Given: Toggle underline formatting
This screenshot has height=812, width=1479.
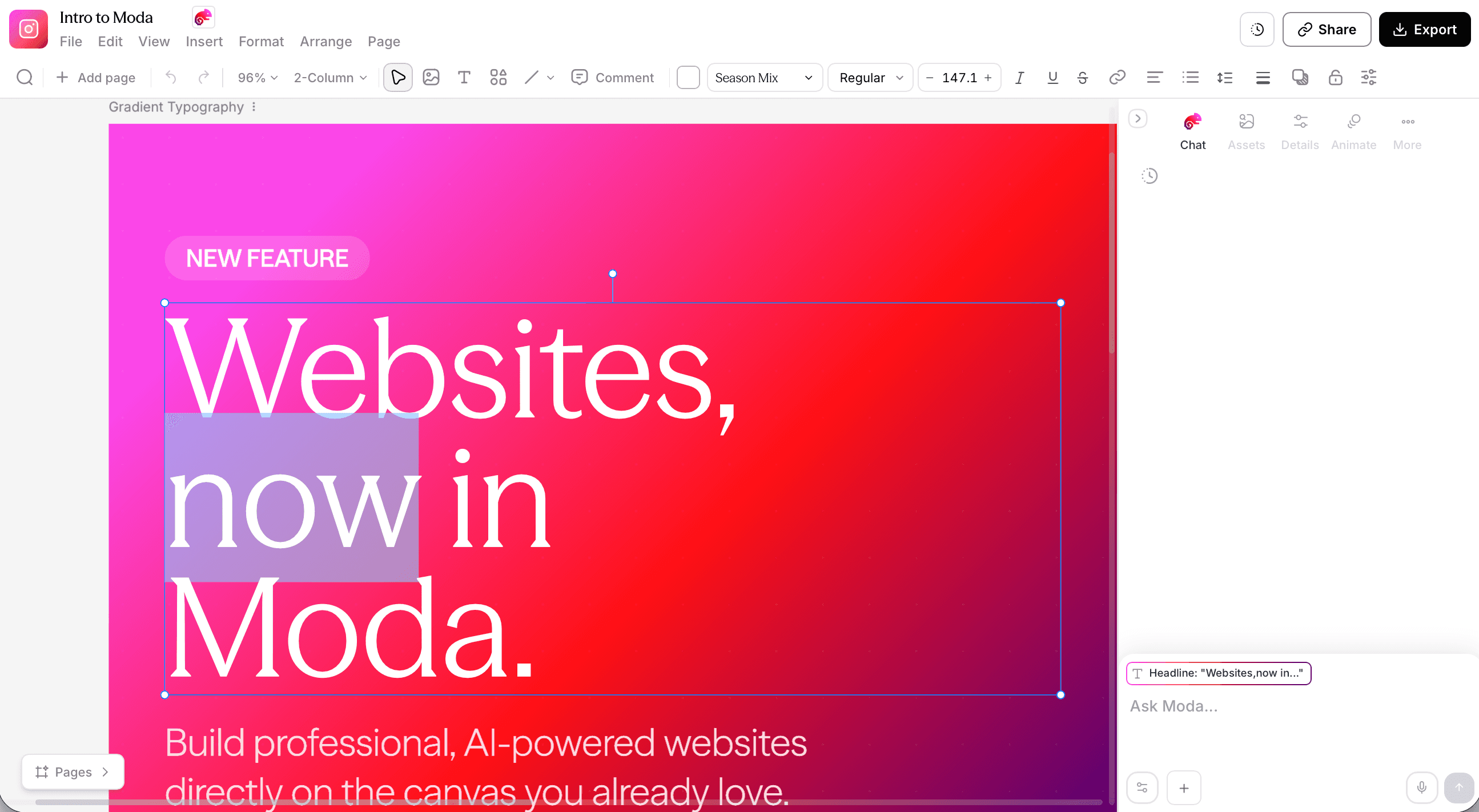Looking at the screenshot, I should (1052, 77).
